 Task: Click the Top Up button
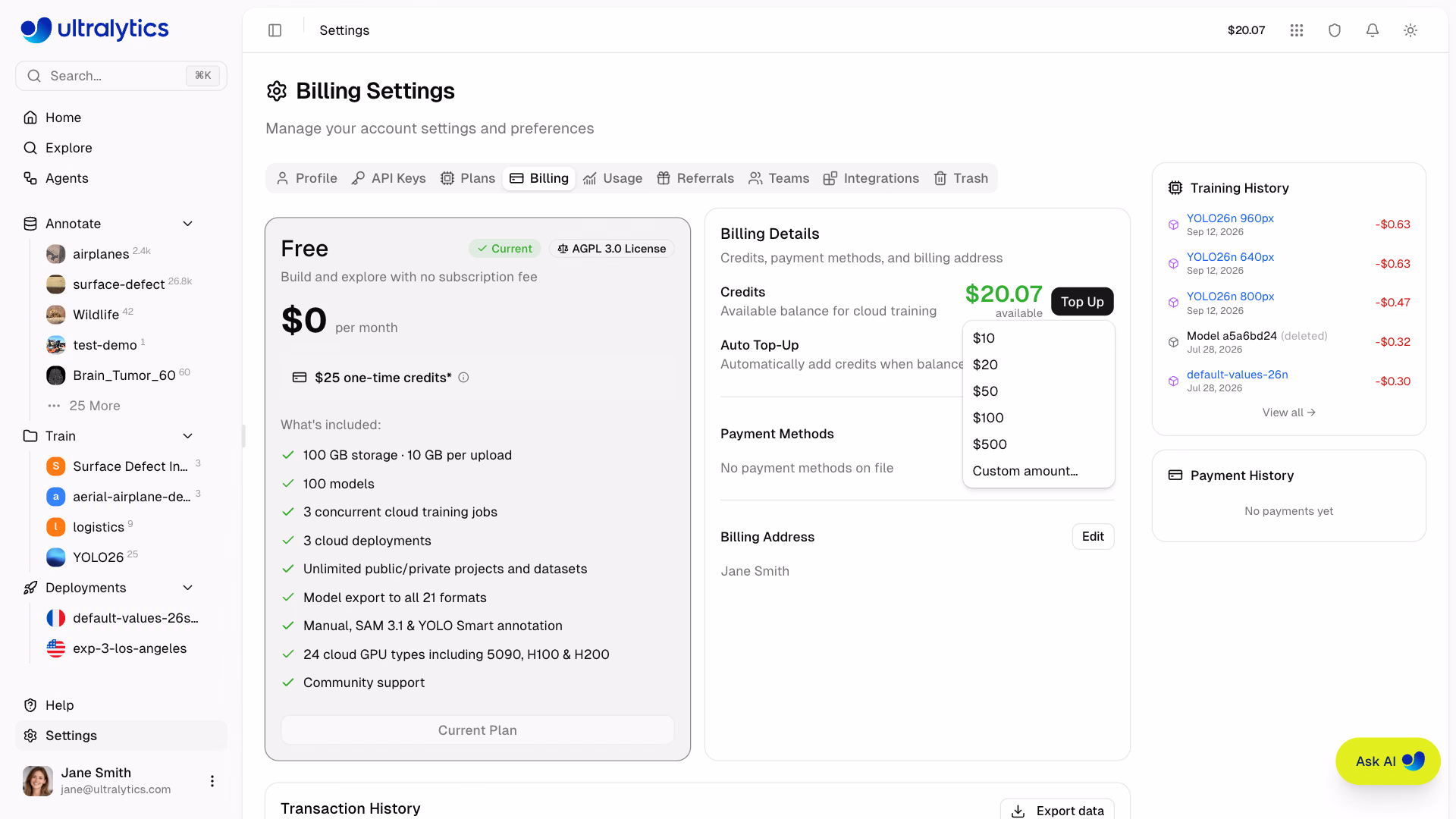[1082, 302]
